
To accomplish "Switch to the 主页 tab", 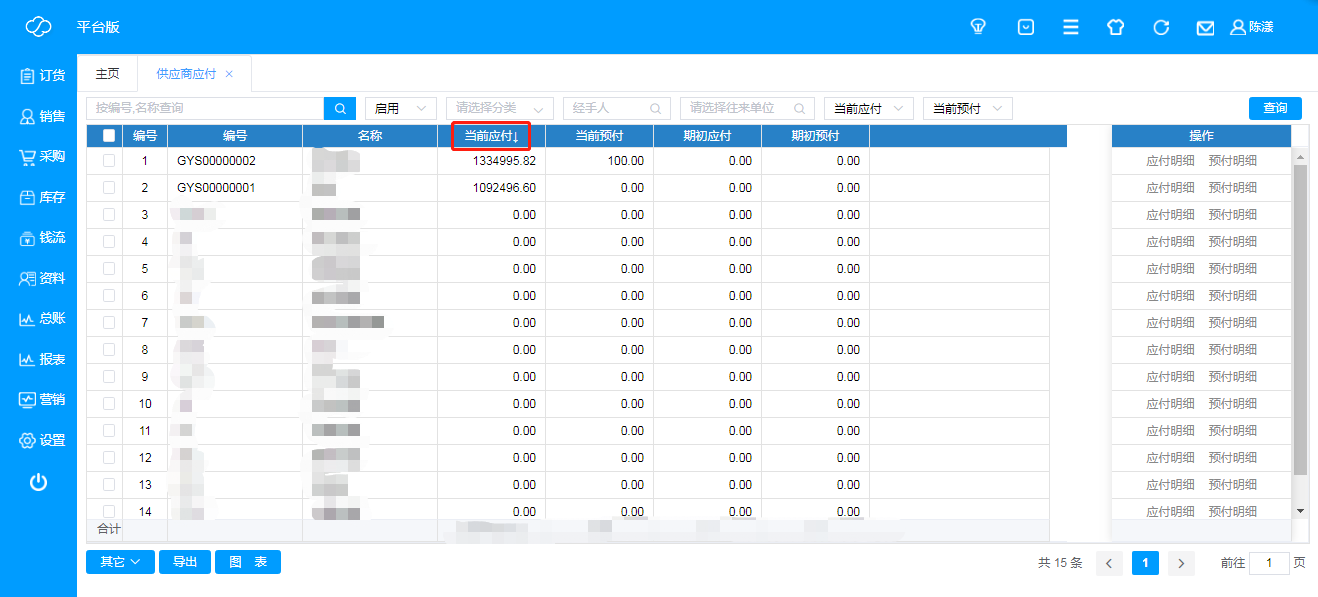I will click(x=107, y=74).
